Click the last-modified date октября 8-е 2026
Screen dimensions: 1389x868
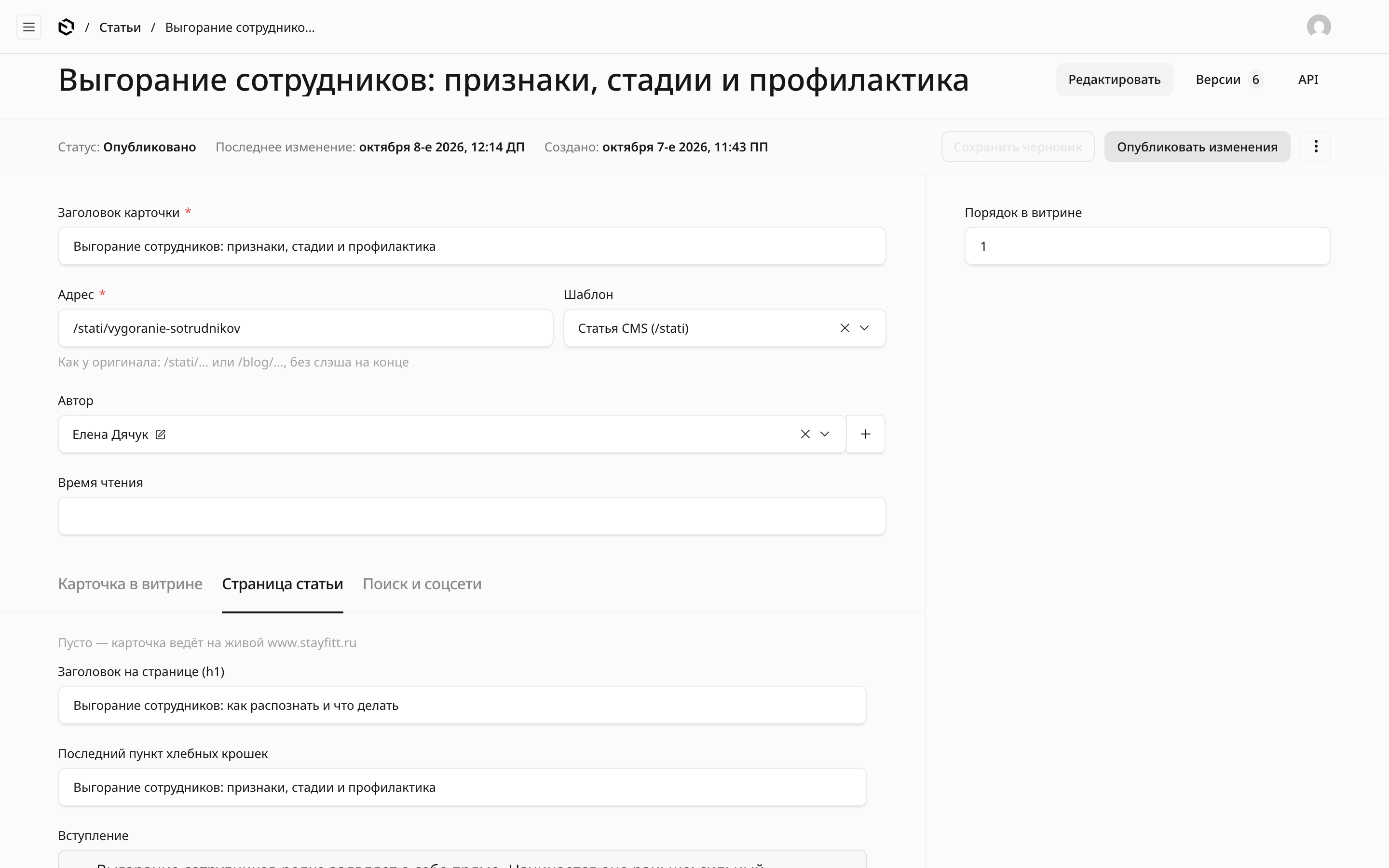(x=441, y=147)
